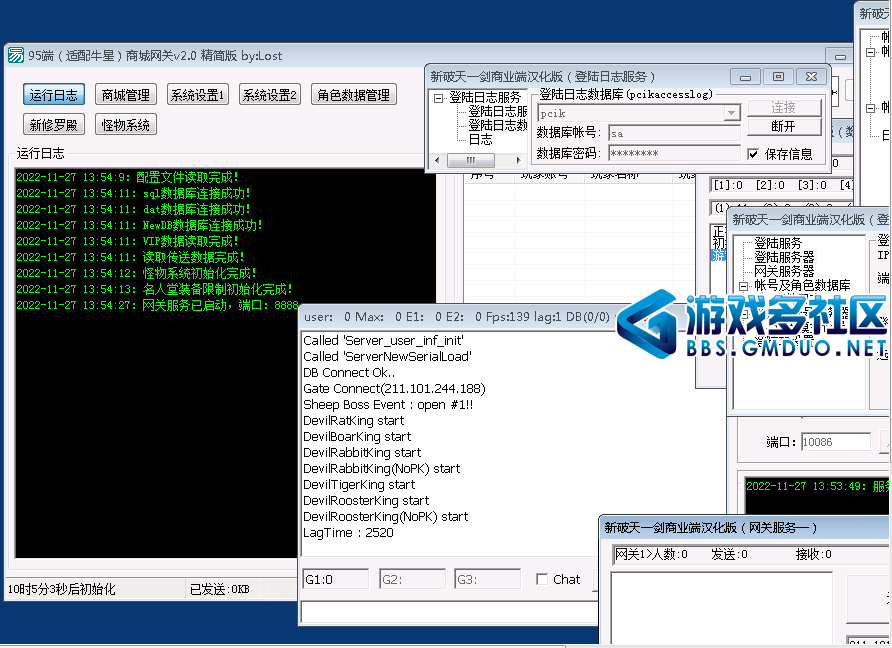The width and height of the screenshot is (892, 648).
Task: Switch to 系统设置2 tab
Action: click(x=270, y=94)
